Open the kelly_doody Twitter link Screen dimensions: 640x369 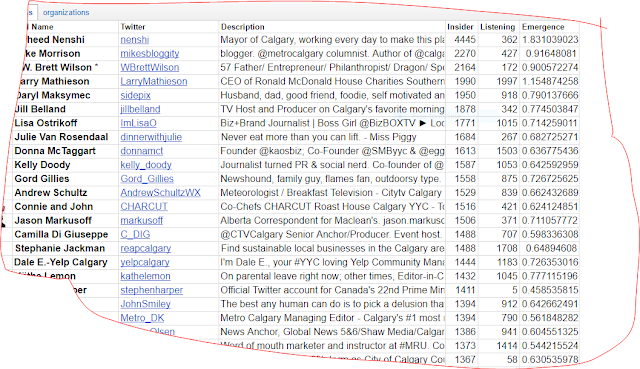coord(146,165)
